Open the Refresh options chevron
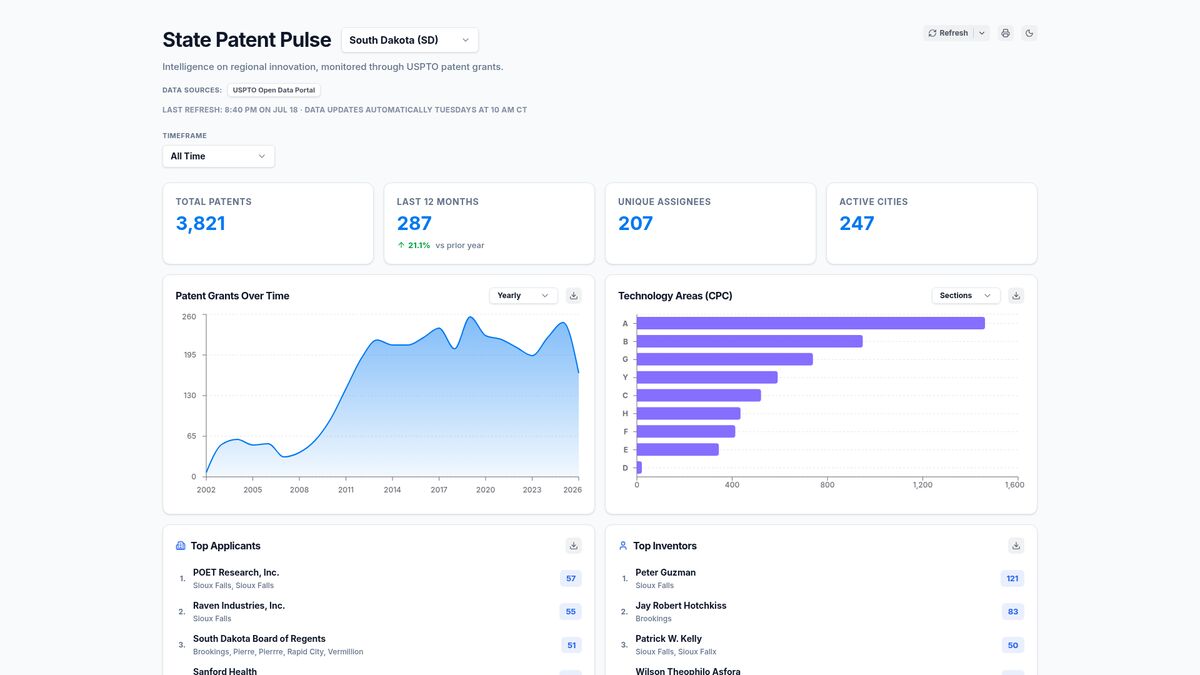The width and height of the screenshot is (1200, 675). 982,33
